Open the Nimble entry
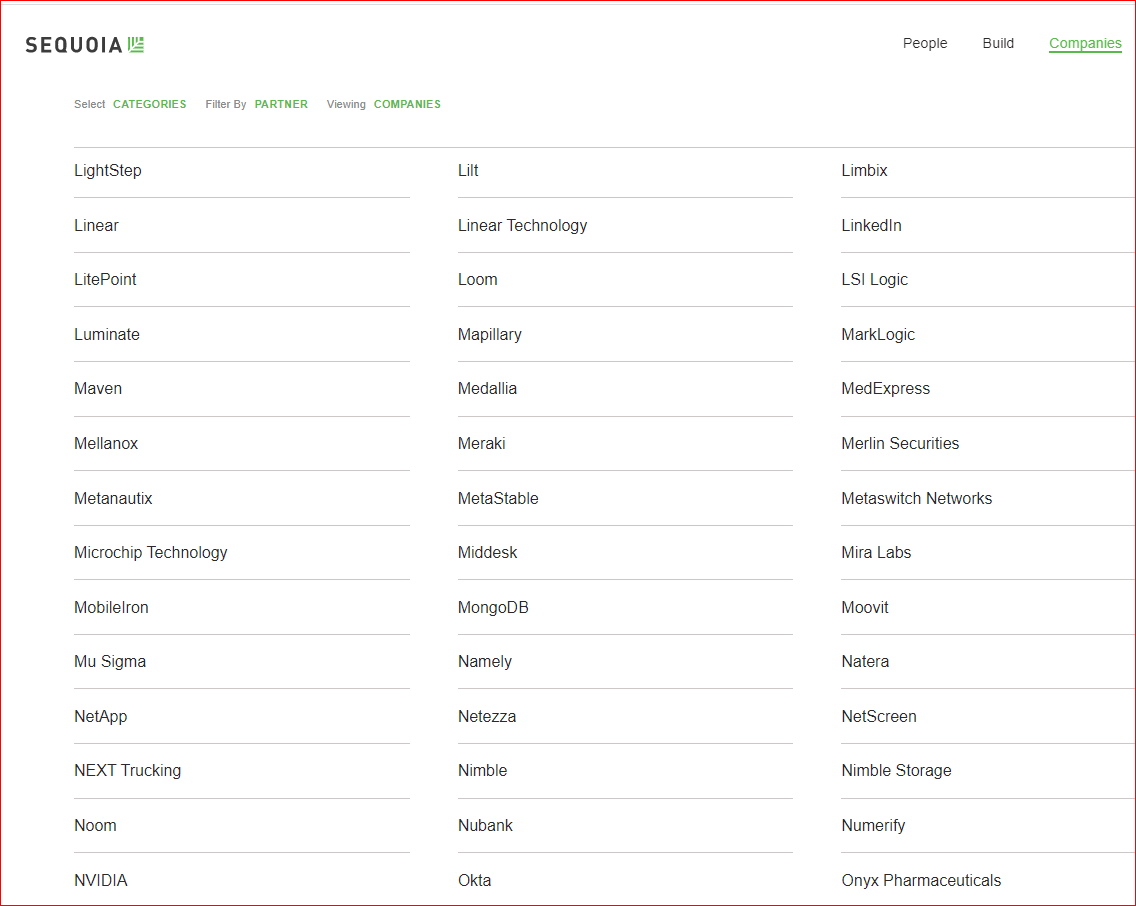Image resolution: width=1136 pixels, height=906 pixels. click(483, 771)
